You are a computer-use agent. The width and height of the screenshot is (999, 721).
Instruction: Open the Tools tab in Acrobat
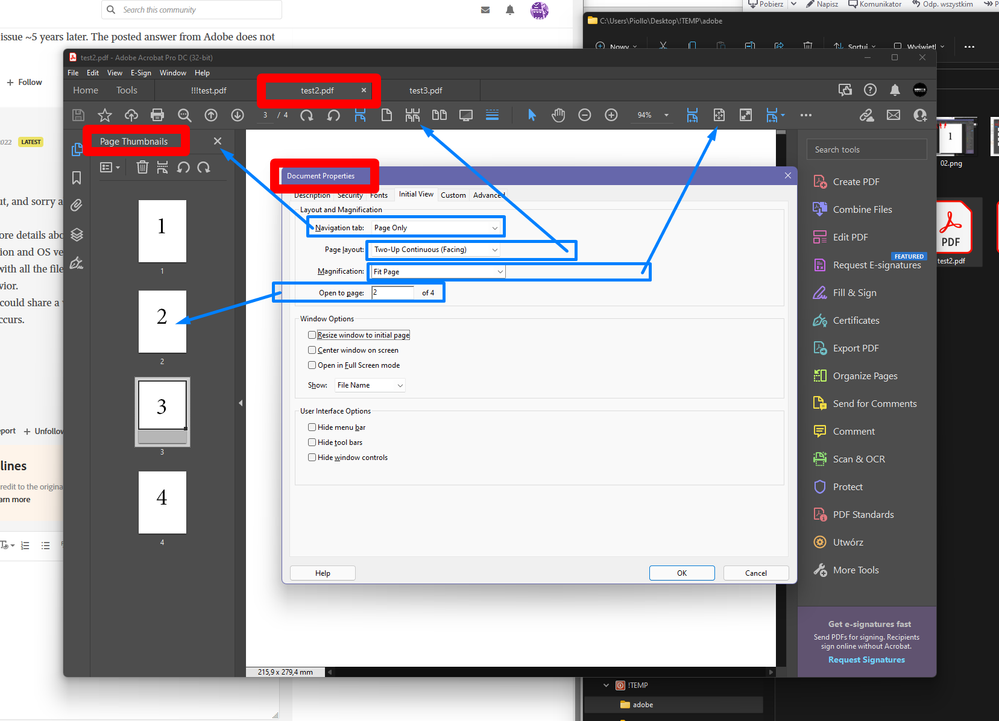[126, 90]
